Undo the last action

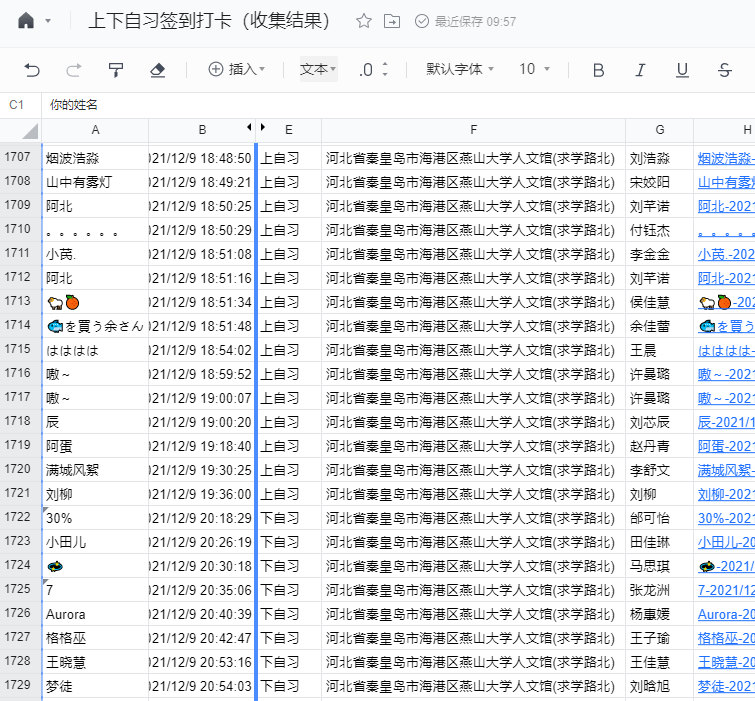point(32,69)
